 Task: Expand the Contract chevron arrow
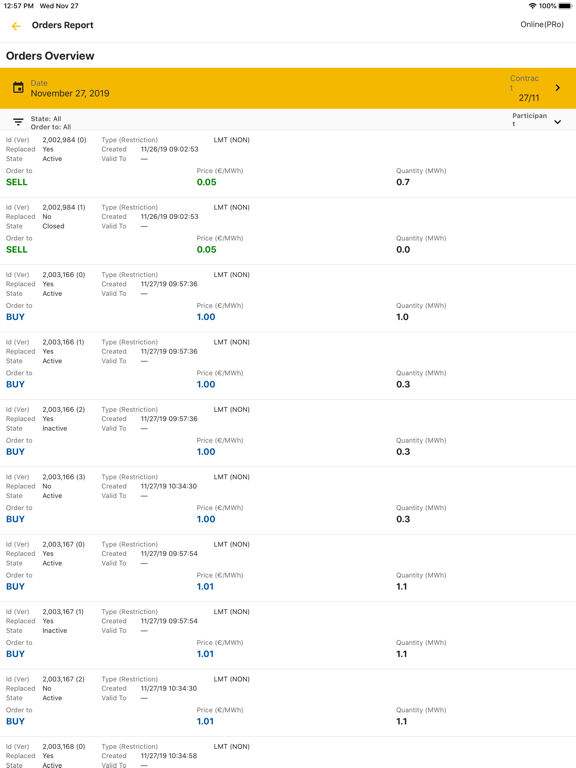(557, 88)
